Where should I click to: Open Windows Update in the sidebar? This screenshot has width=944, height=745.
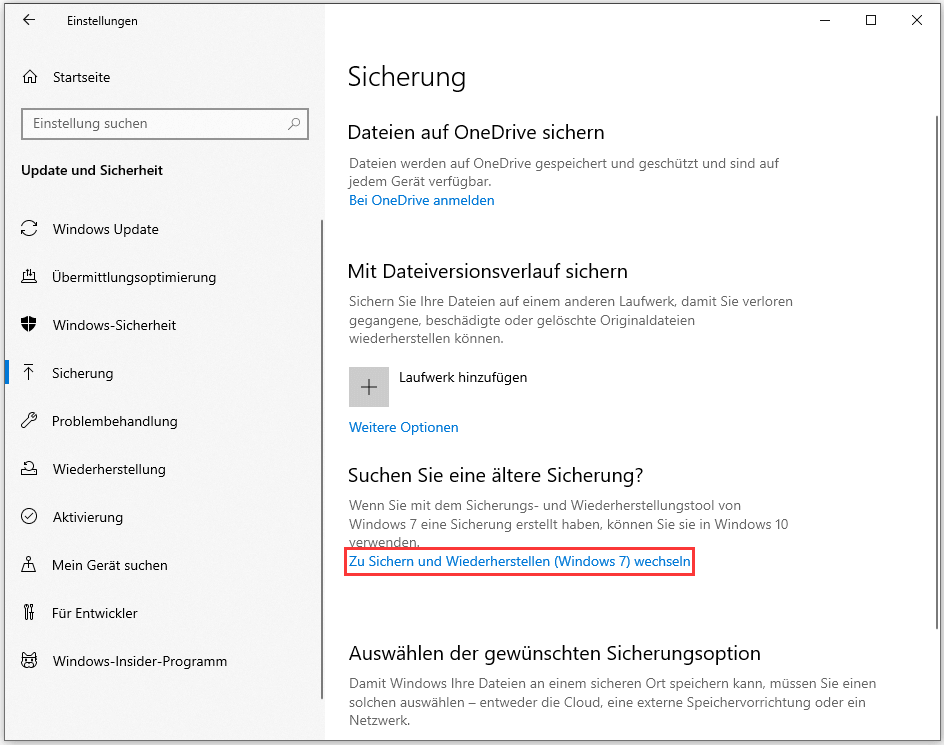(102, 229)
